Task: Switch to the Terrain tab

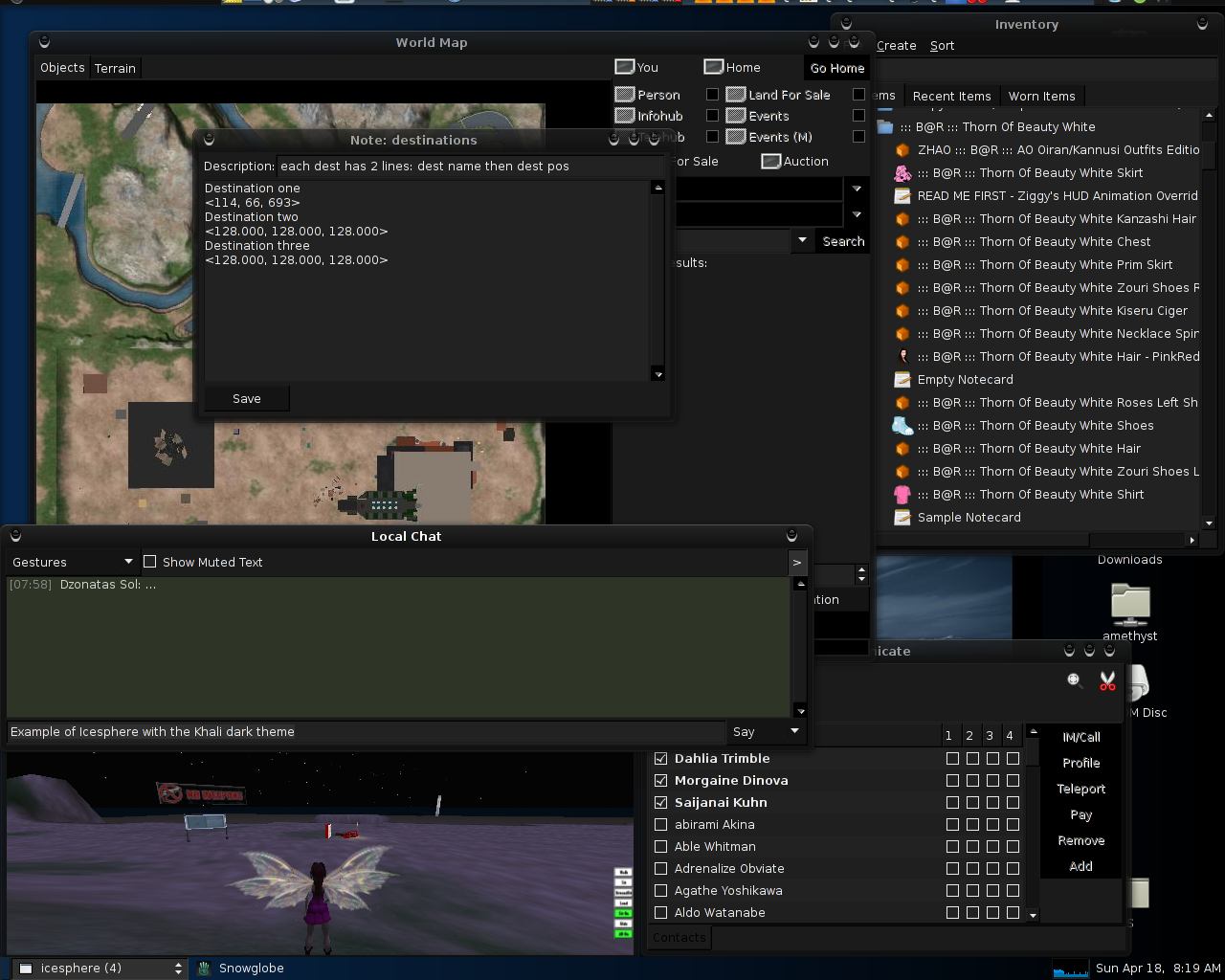Action: click(115, 68)
